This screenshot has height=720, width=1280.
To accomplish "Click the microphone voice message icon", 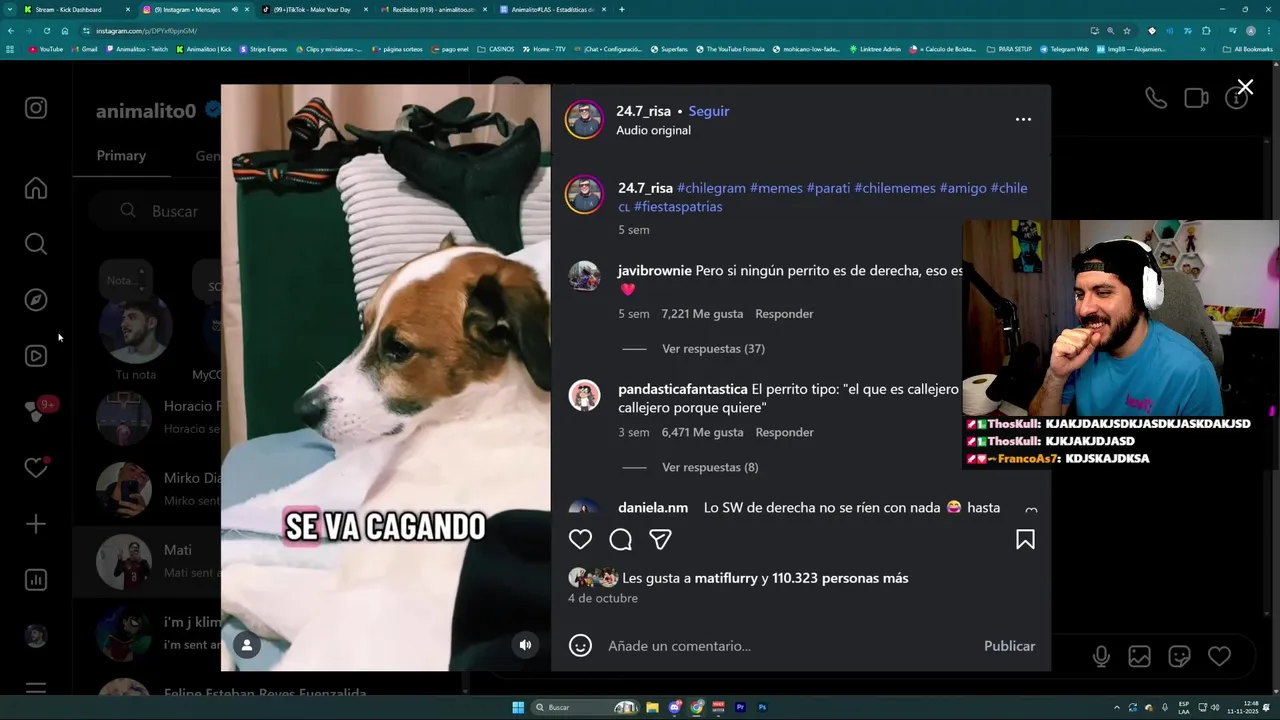I will (1101, 656).
